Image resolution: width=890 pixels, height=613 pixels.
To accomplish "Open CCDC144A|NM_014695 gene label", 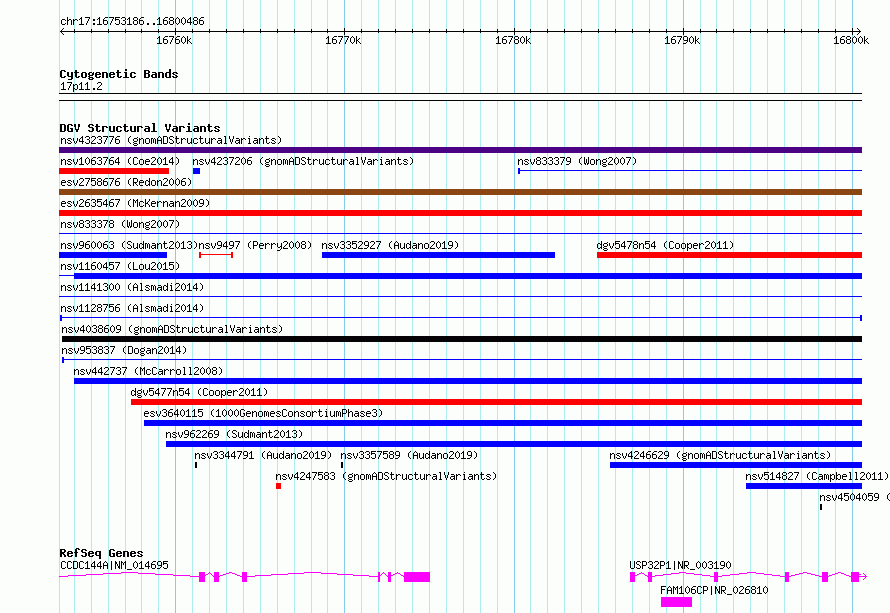I will click(x=114, y=565).
